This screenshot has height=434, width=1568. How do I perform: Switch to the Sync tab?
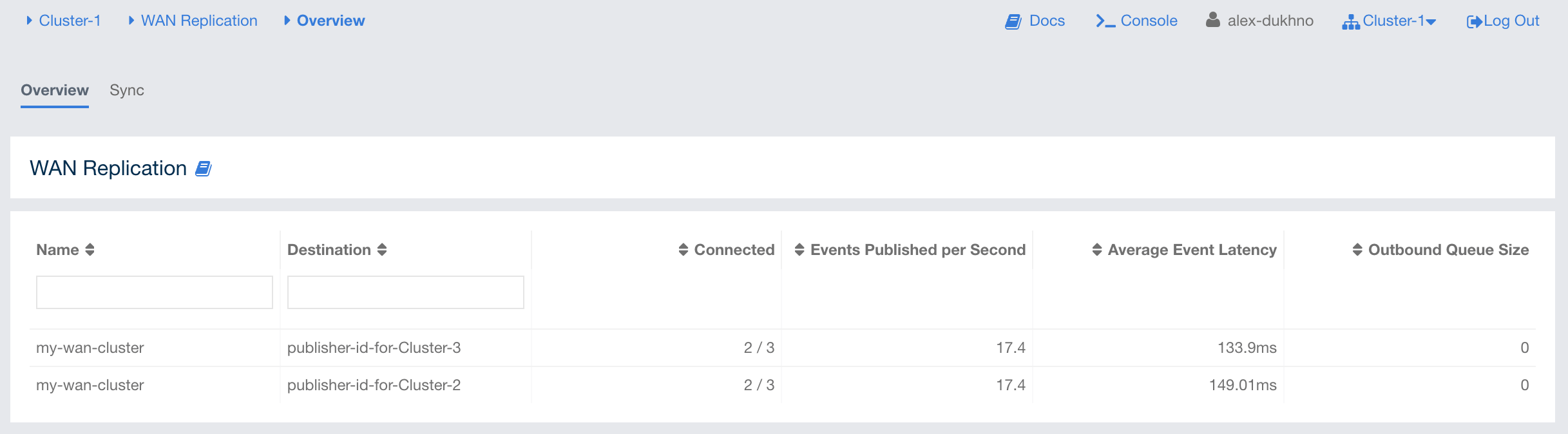click(x=127, y=90)
